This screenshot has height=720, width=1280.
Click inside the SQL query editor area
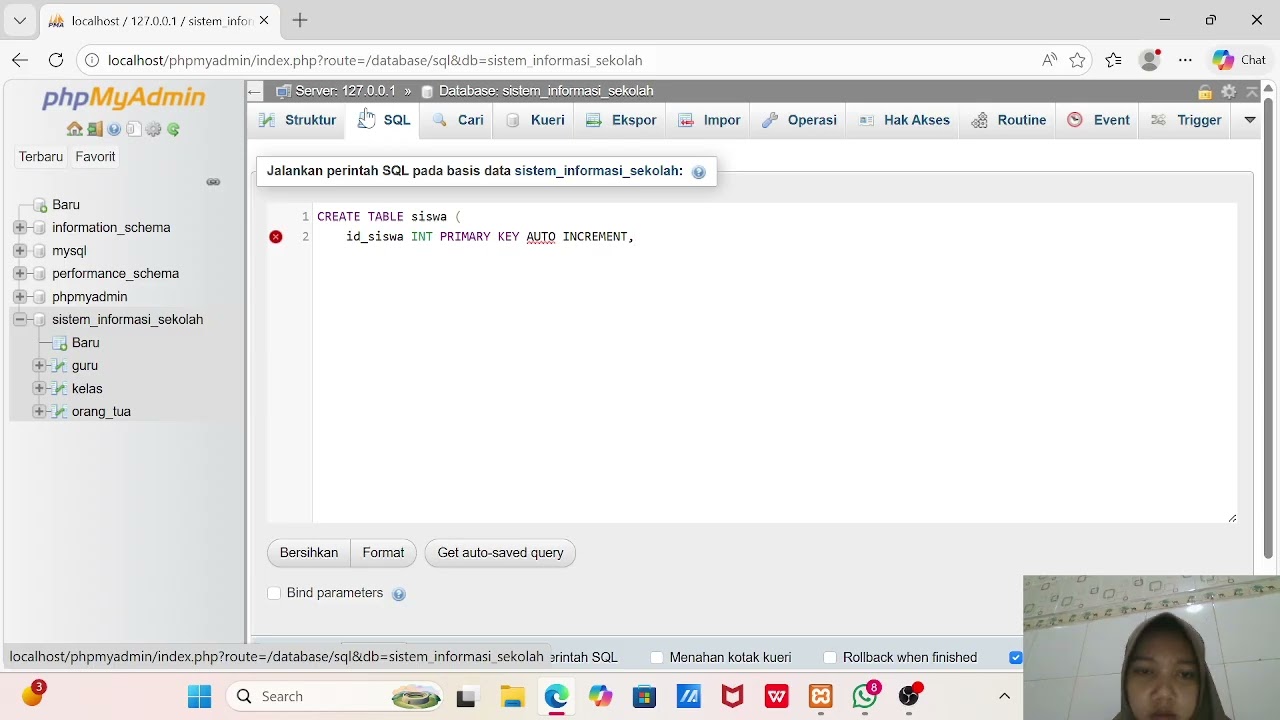(774, 364)
